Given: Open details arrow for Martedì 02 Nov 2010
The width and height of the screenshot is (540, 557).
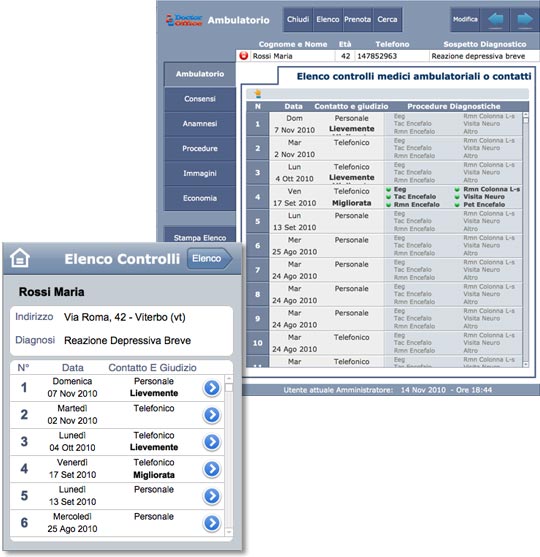Looking at the screenshot, I should (212, 415).
